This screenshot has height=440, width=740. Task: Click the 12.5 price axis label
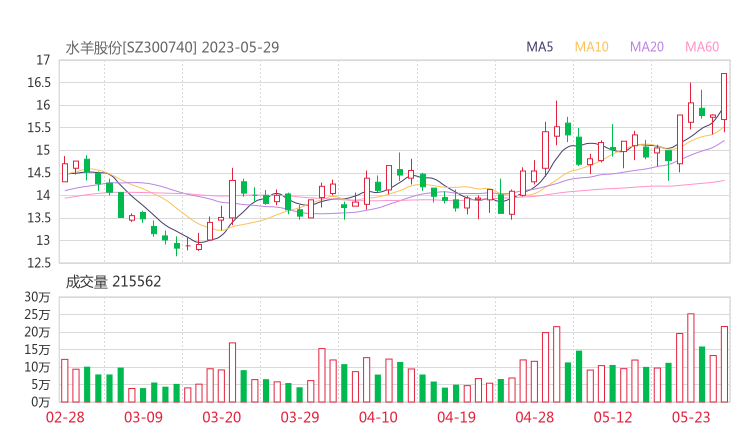(39, 263)
